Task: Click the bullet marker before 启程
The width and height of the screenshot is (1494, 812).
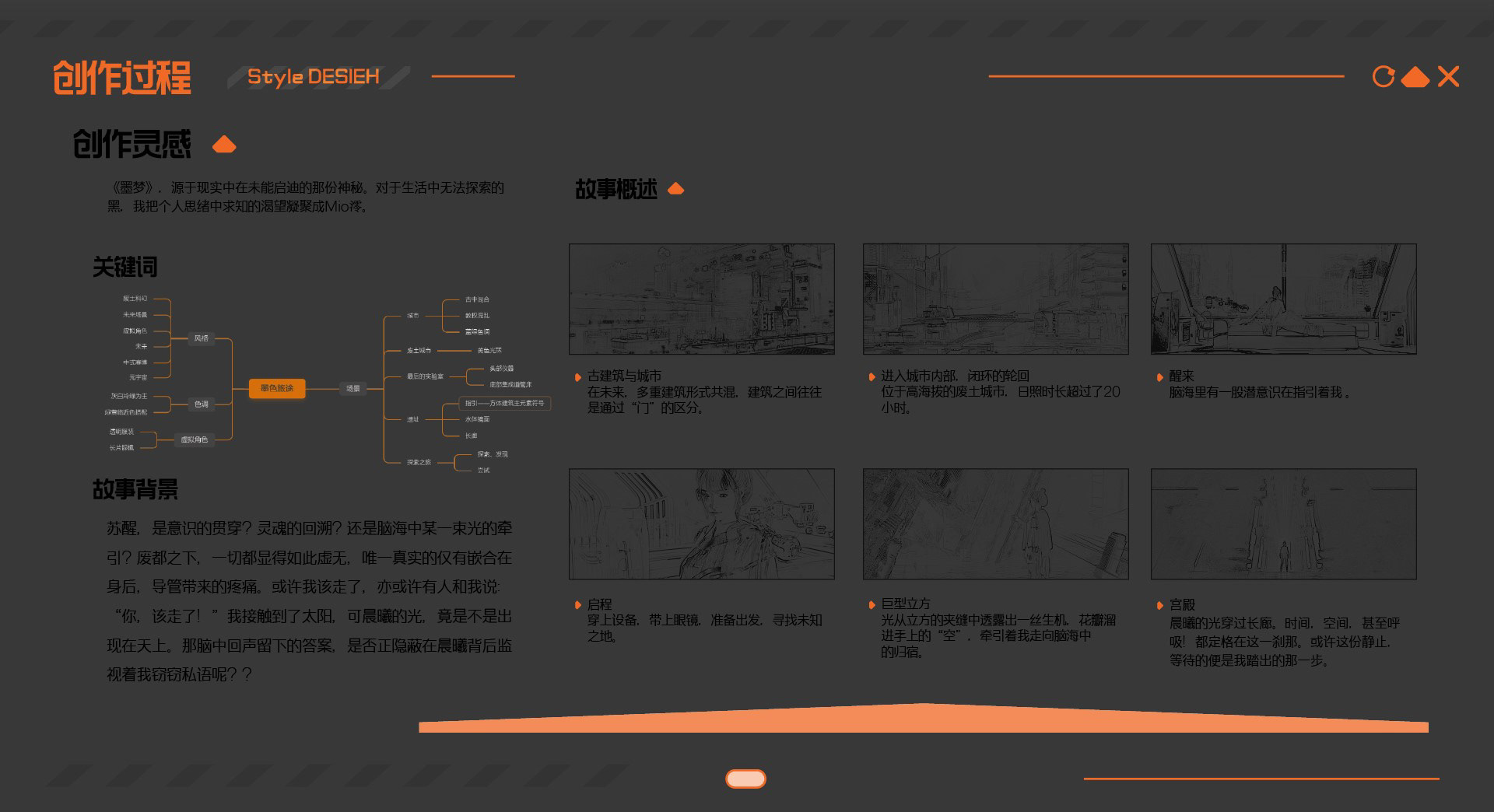Action: [577, 604]
